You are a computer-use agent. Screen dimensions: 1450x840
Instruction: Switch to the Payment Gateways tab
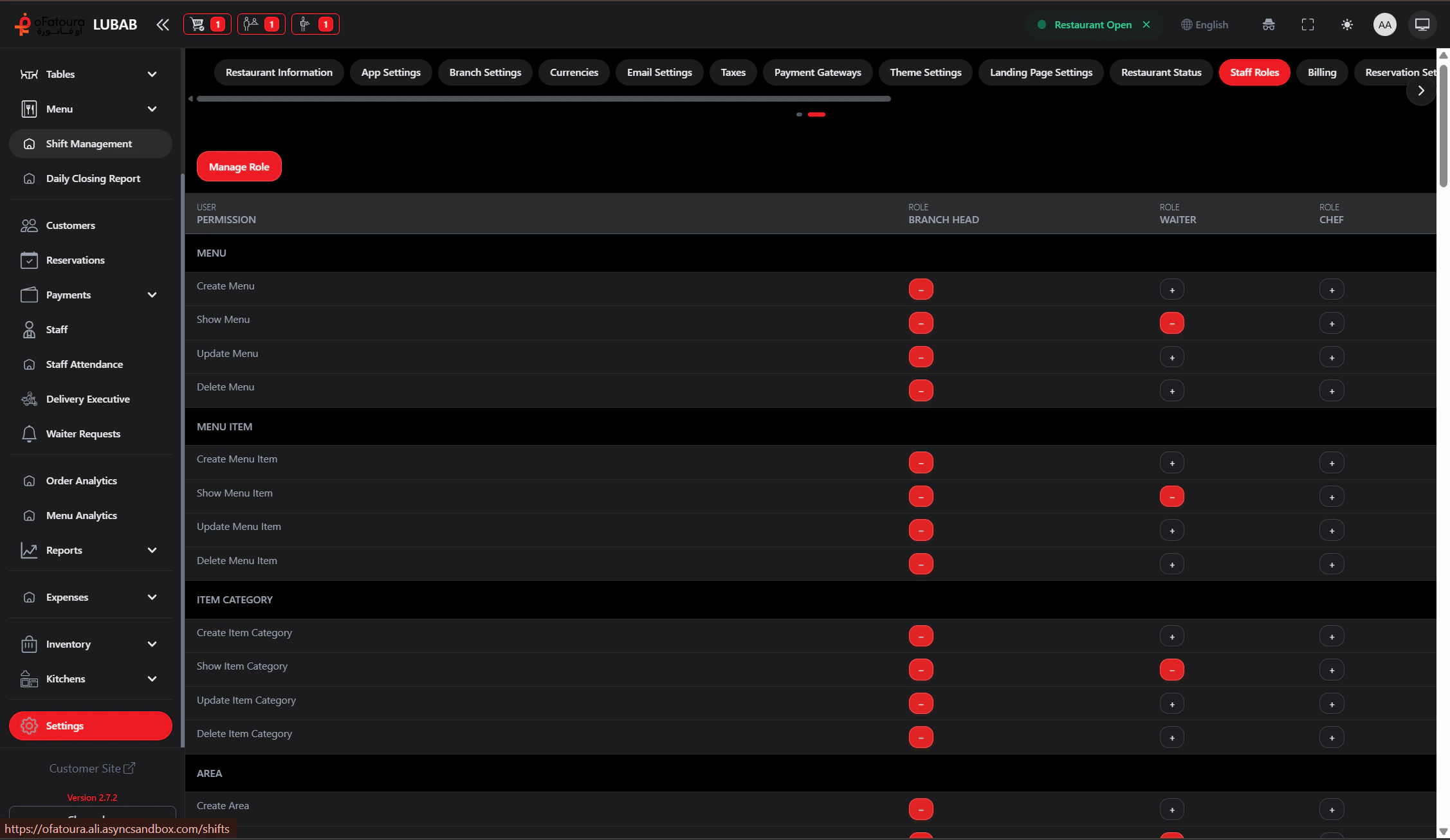[817, 72]
